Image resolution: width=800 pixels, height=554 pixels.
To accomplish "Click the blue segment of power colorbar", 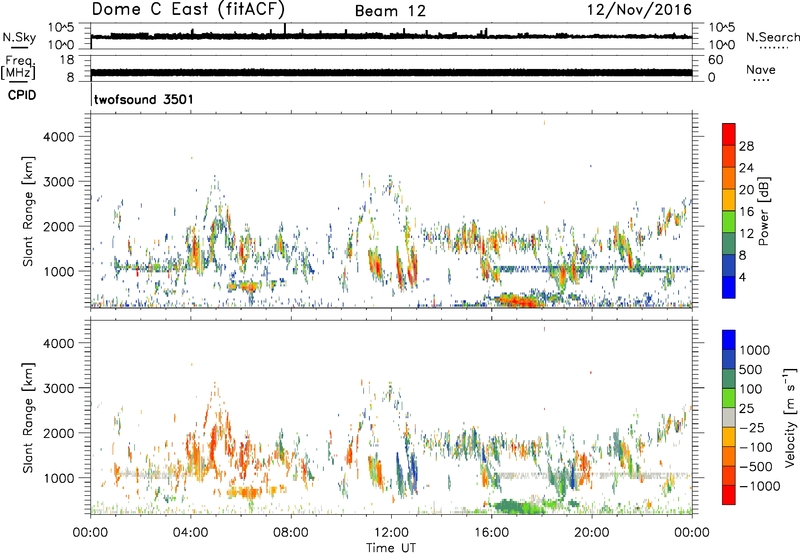I will [729, 287].
